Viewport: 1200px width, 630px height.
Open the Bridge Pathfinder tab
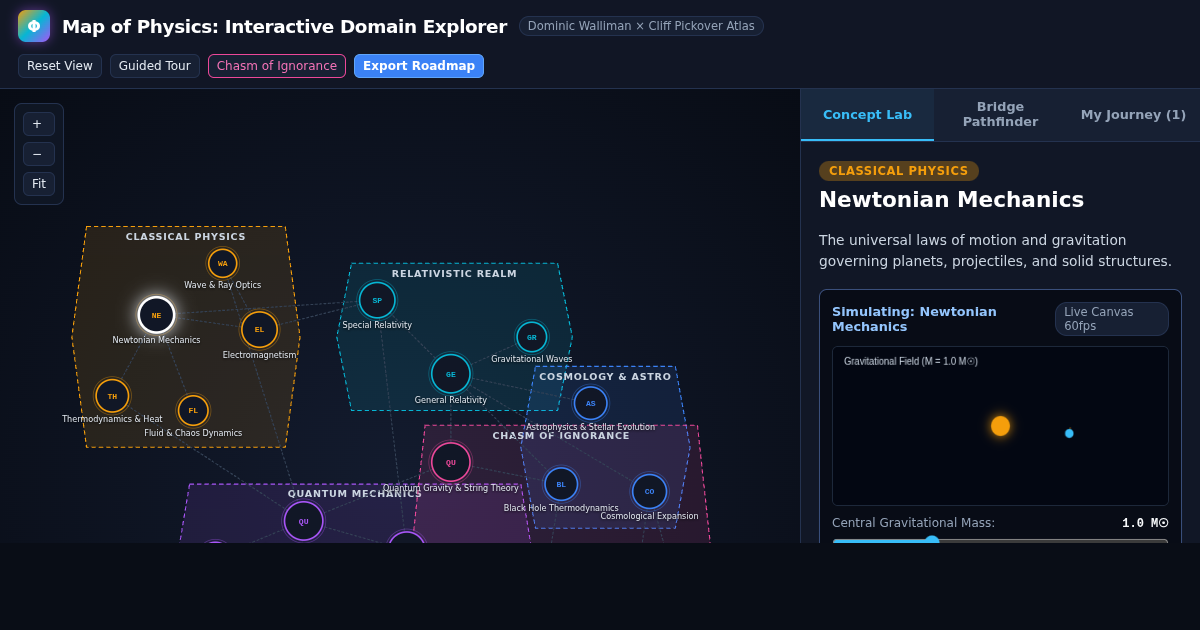pyautogui.click(x=1000, y=115)
